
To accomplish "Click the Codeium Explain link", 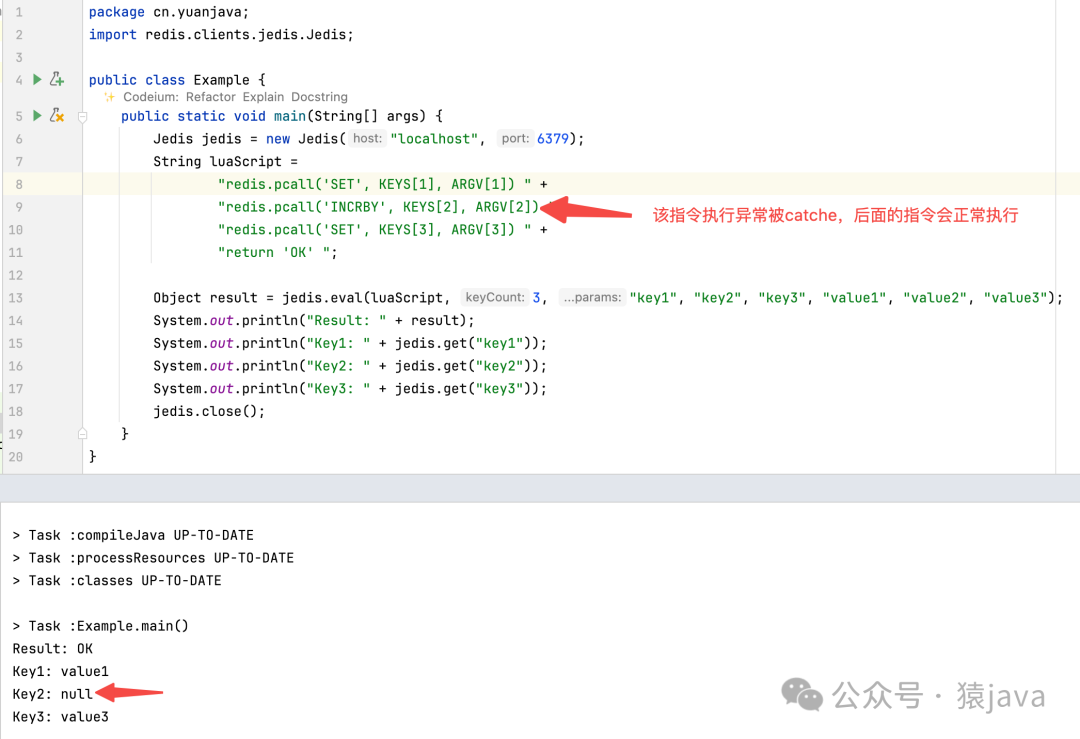I will (263, 97).
